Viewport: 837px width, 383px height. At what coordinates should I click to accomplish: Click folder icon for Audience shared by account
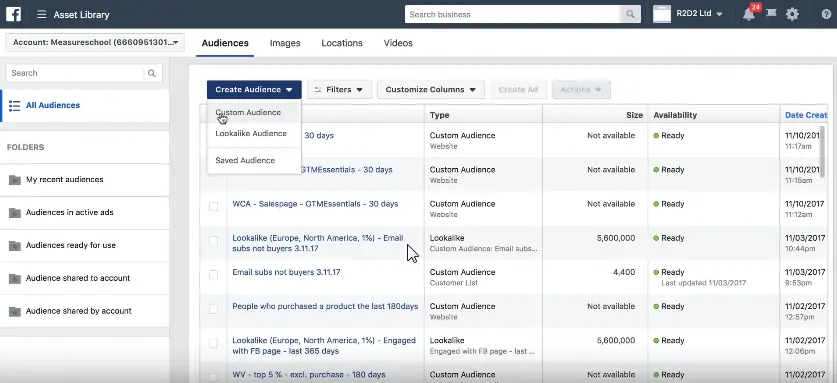[15, 311]
